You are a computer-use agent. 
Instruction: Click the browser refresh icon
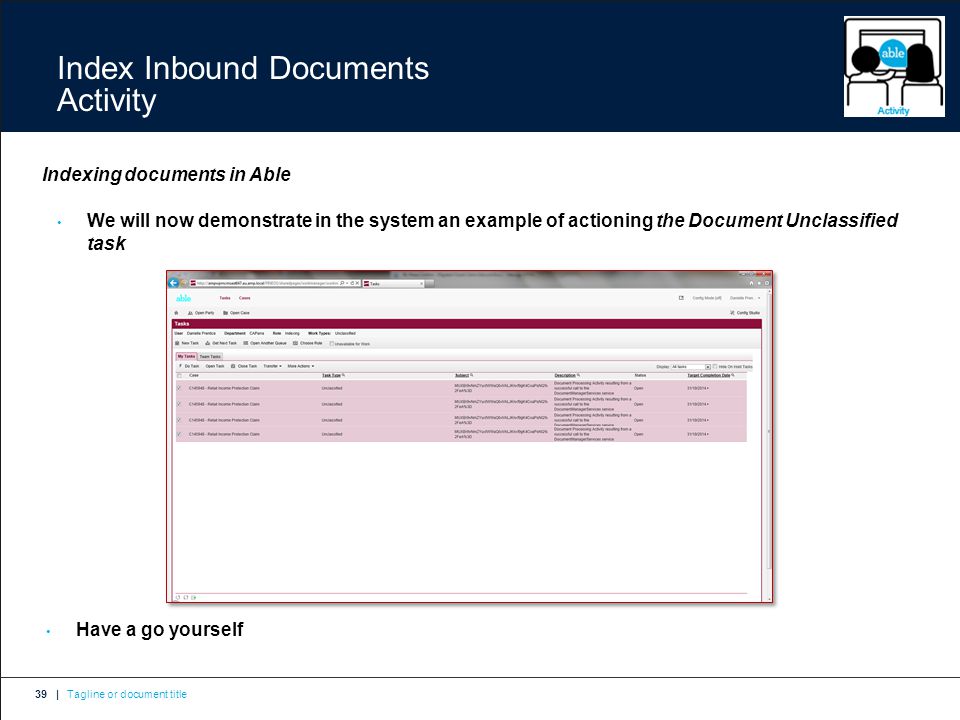click(x=352, y=283)
